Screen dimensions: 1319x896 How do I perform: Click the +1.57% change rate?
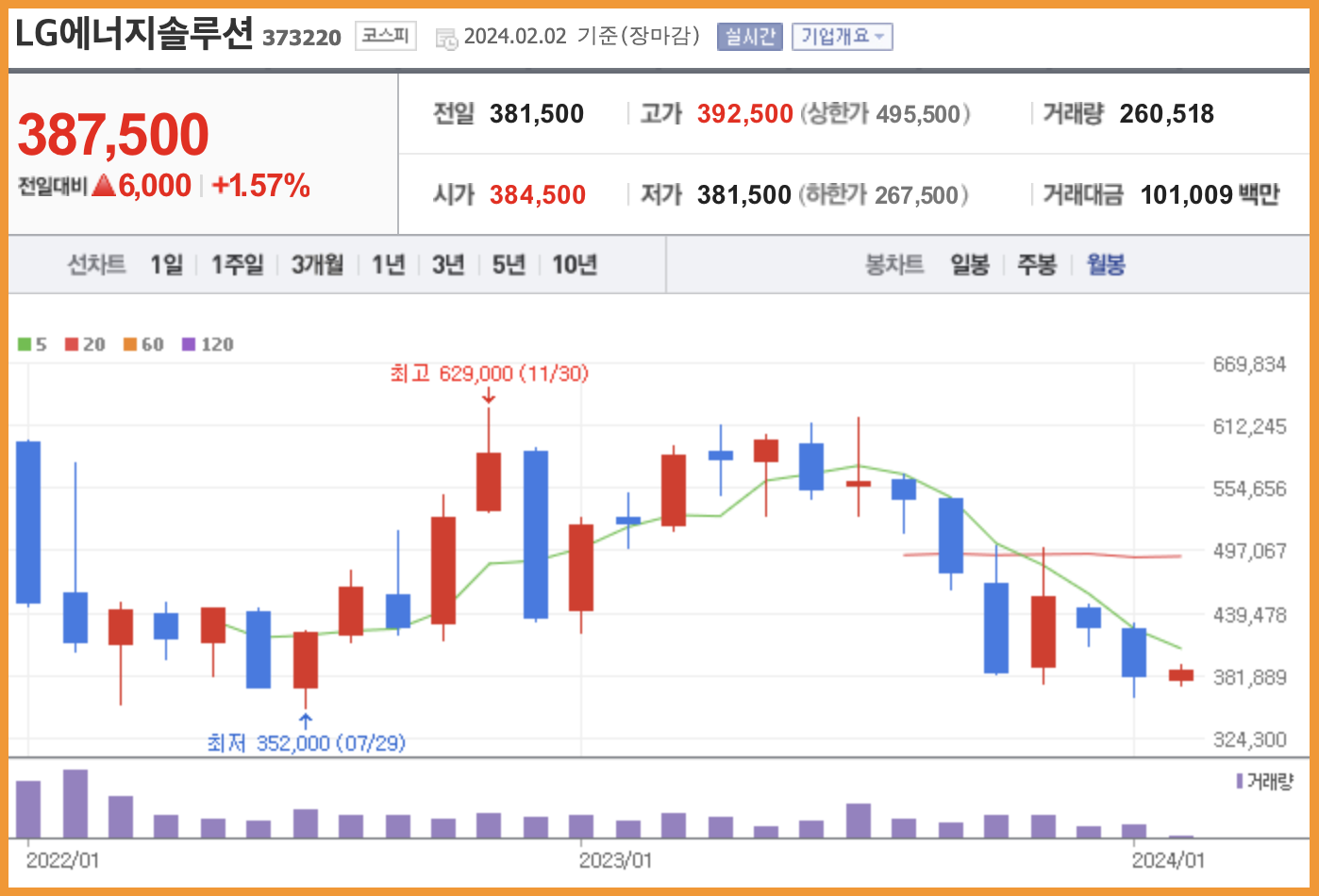(261, 186)
